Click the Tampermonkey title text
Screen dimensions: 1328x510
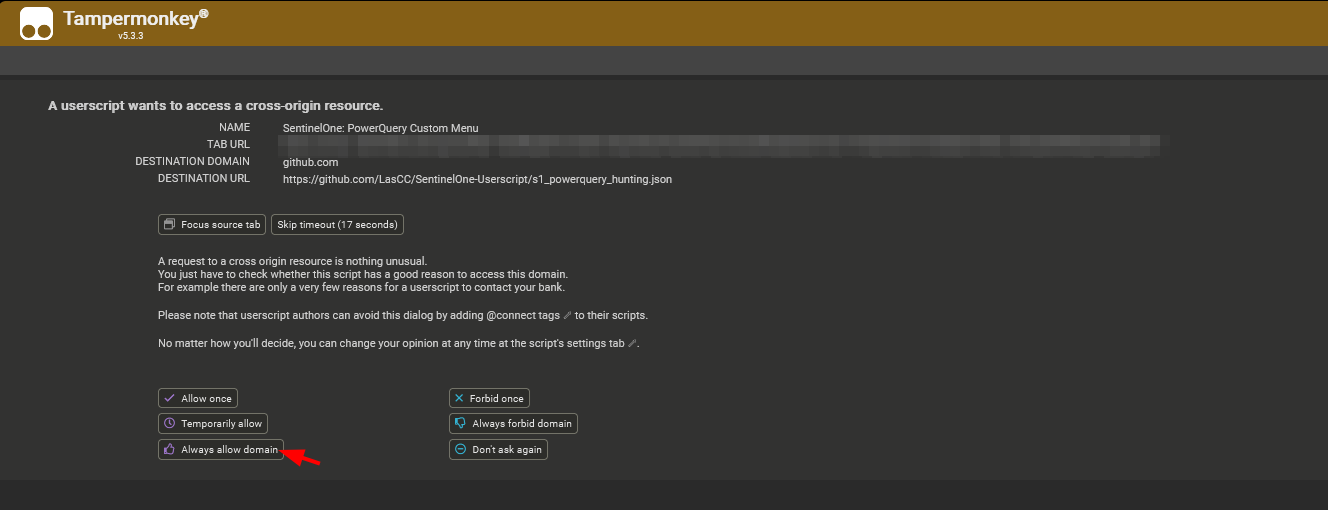point(135,18)
